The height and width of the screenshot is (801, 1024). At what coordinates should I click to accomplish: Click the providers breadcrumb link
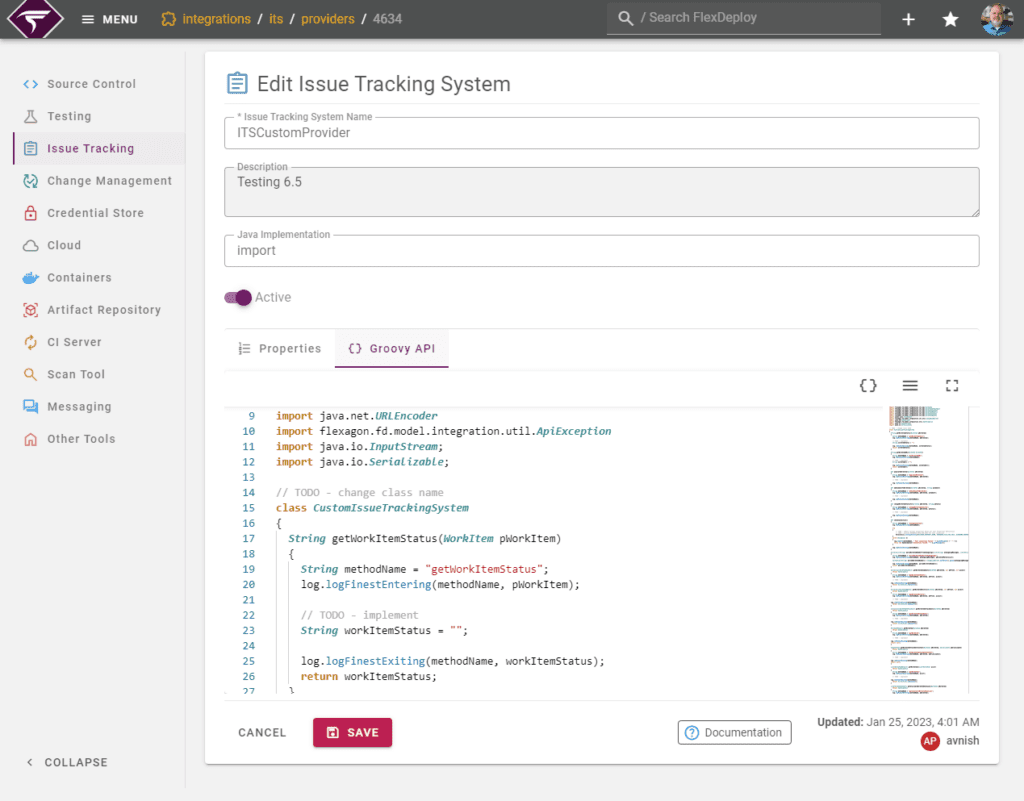(x=328, y=18)
